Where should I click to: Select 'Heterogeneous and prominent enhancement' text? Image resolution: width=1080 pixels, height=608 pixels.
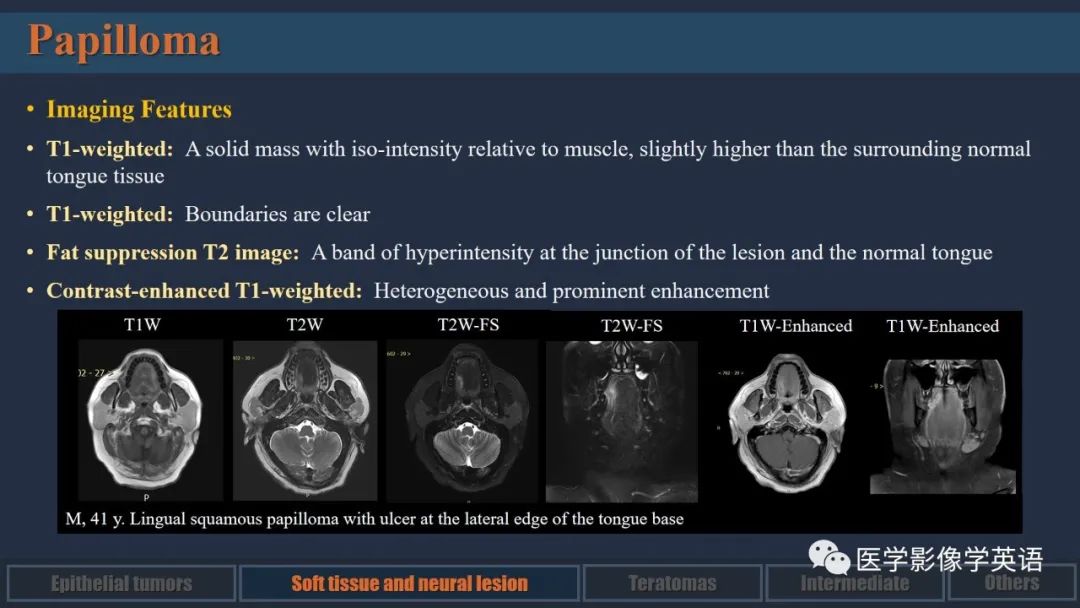tap(572, 291)
